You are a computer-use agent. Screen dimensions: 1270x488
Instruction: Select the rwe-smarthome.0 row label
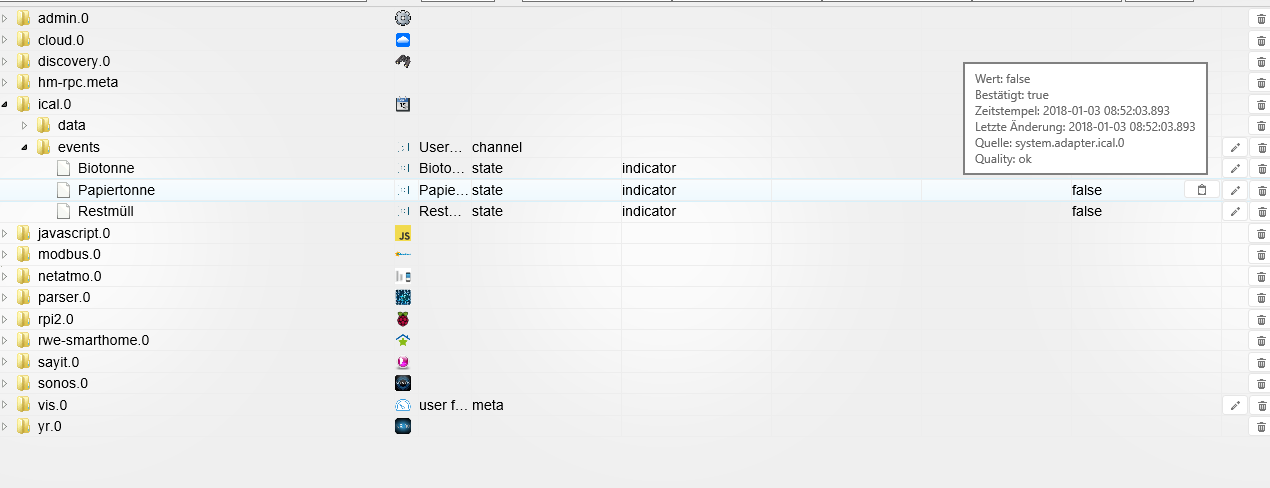[93, 340]
